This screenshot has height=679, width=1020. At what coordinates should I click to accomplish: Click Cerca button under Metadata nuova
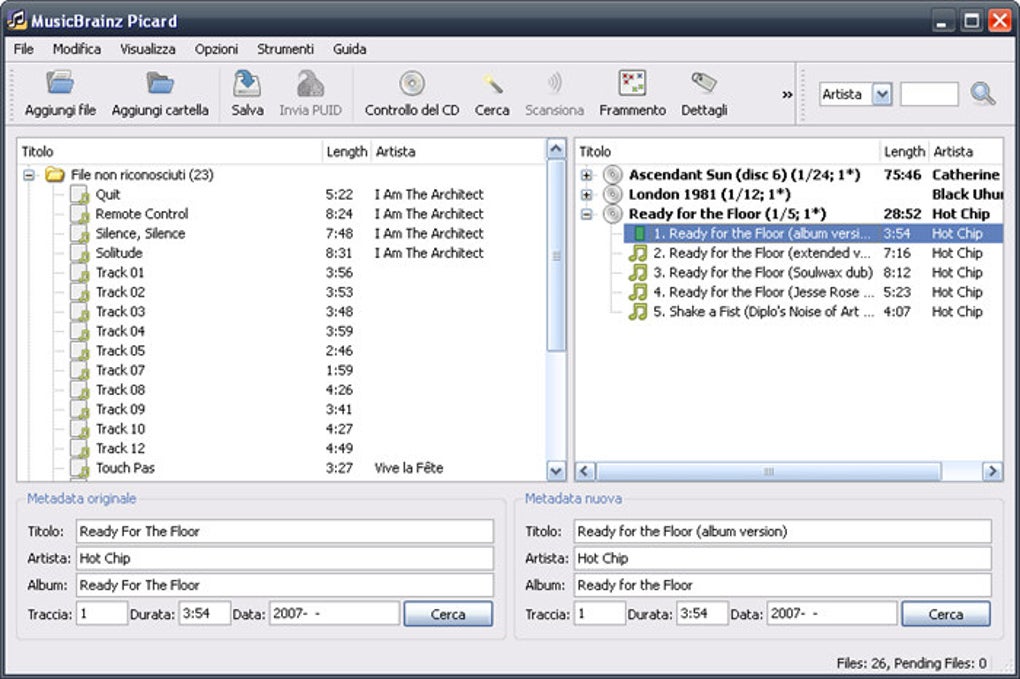946,613
